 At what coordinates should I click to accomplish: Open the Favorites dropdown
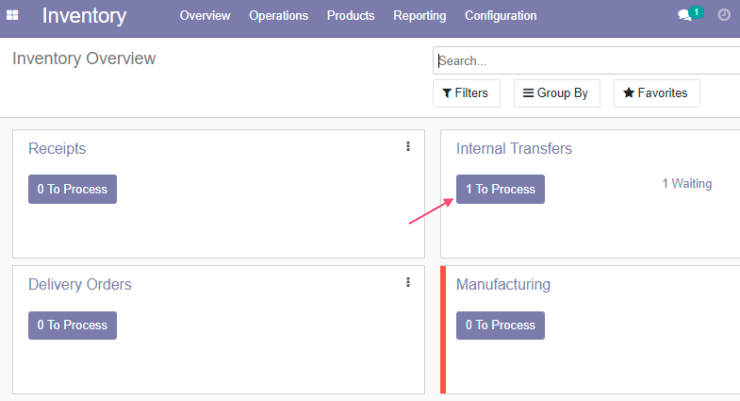[656, 93]
